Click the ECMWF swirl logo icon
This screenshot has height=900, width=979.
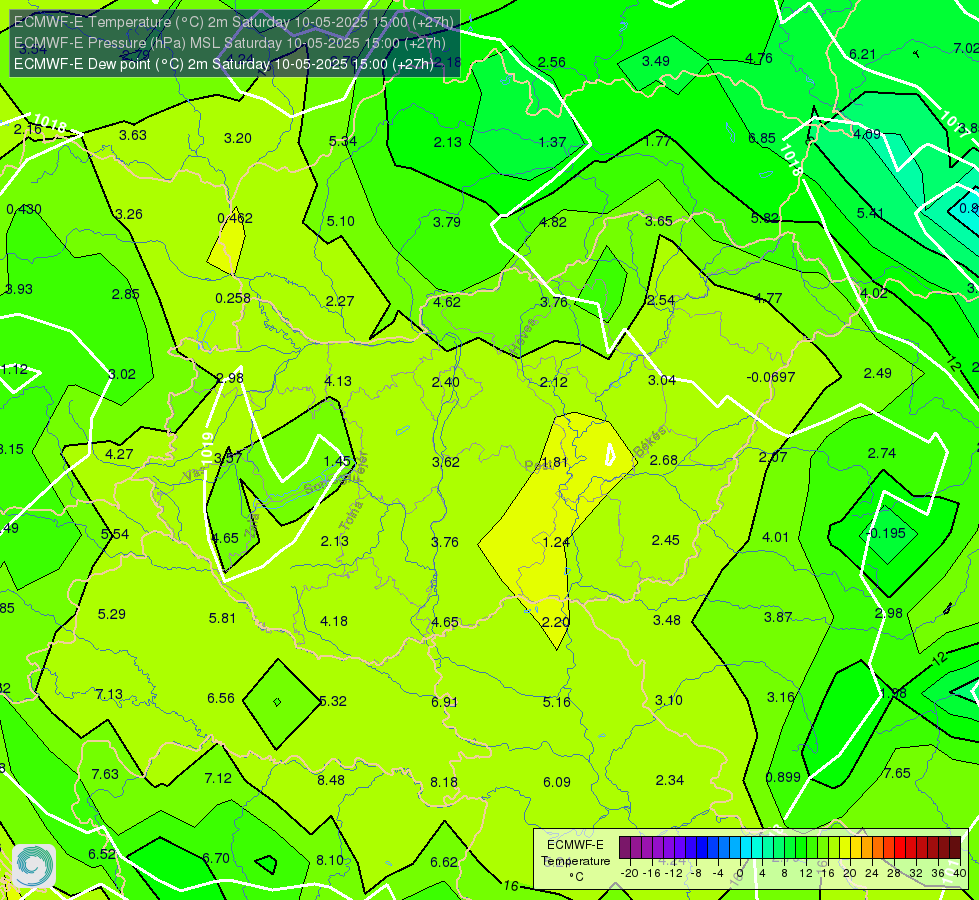[x=34, y=866]
